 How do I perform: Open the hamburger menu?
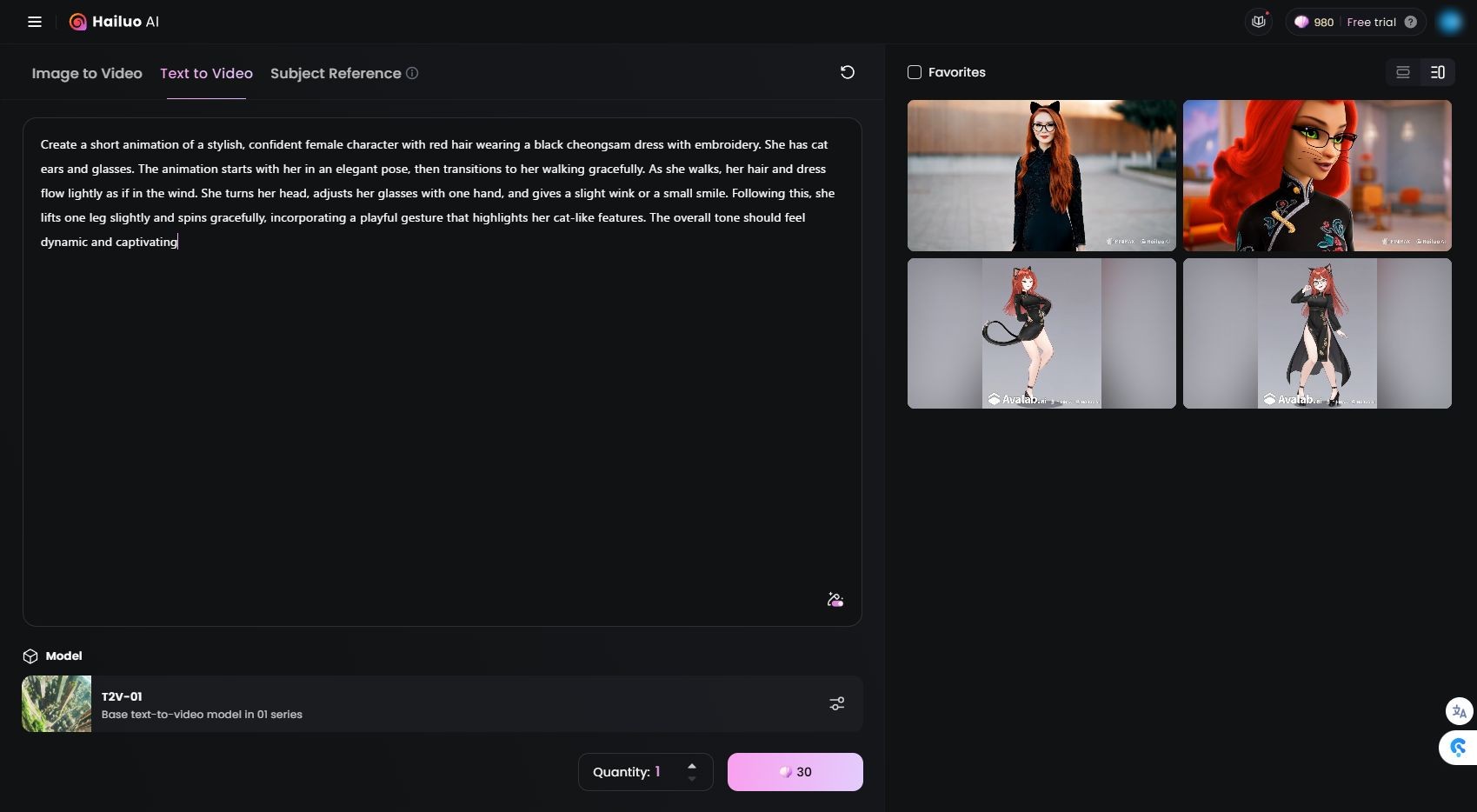[x=35, y=22]
